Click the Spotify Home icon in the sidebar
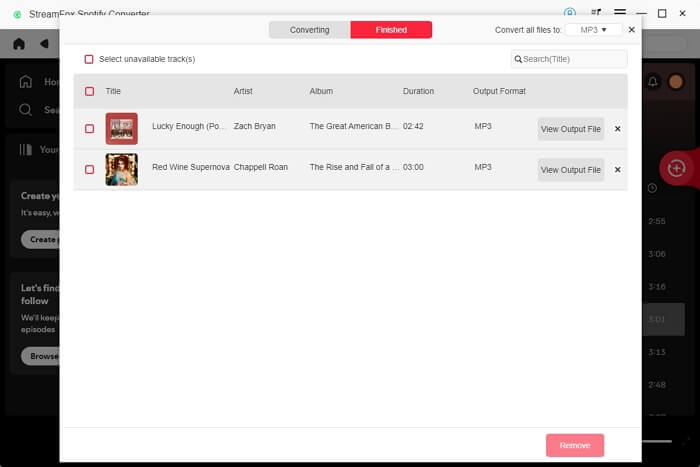 25,82
